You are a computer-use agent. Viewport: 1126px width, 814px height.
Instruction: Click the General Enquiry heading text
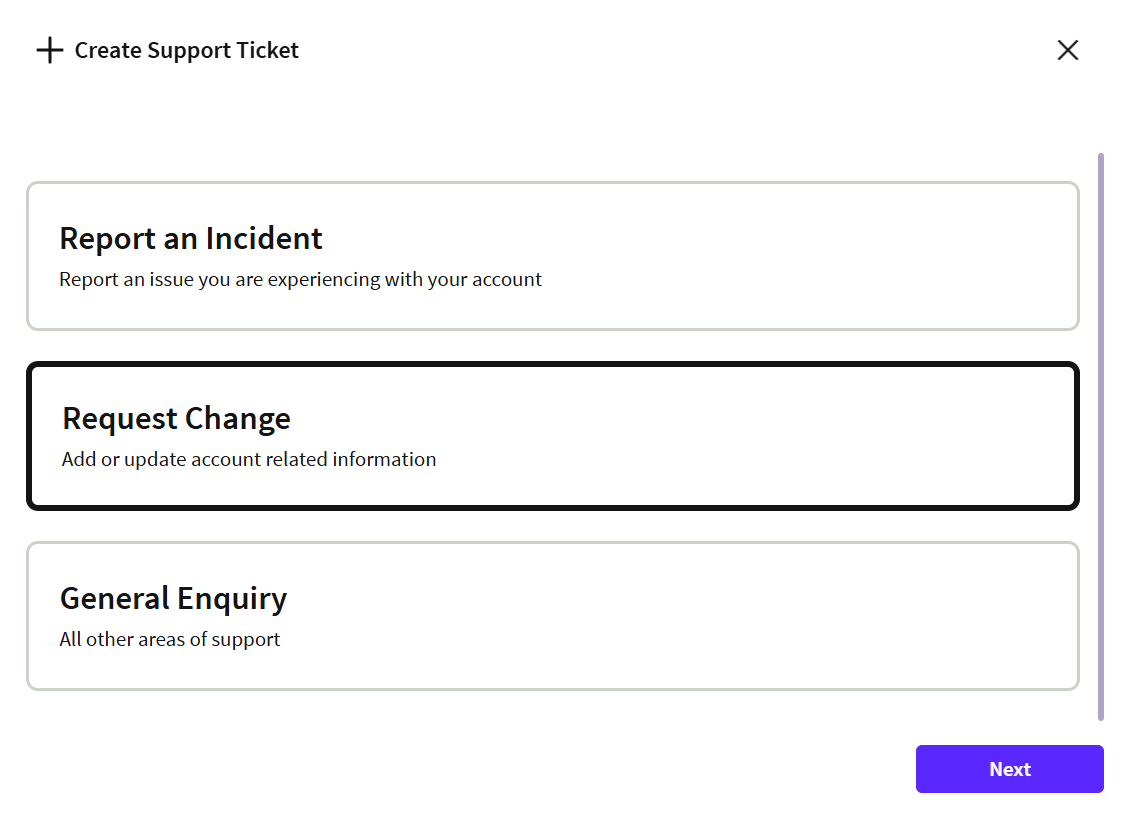(x=173, y=598)
